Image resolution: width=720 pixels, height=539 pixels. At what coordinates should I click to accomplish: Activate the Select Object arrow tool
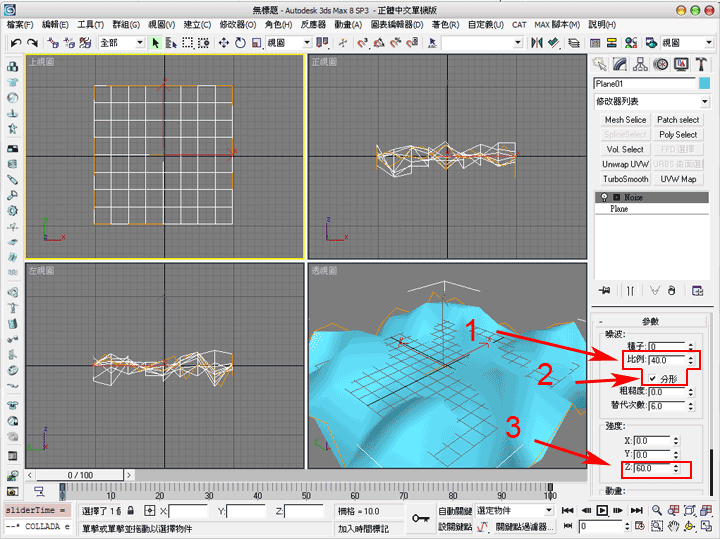pos(156,43)
